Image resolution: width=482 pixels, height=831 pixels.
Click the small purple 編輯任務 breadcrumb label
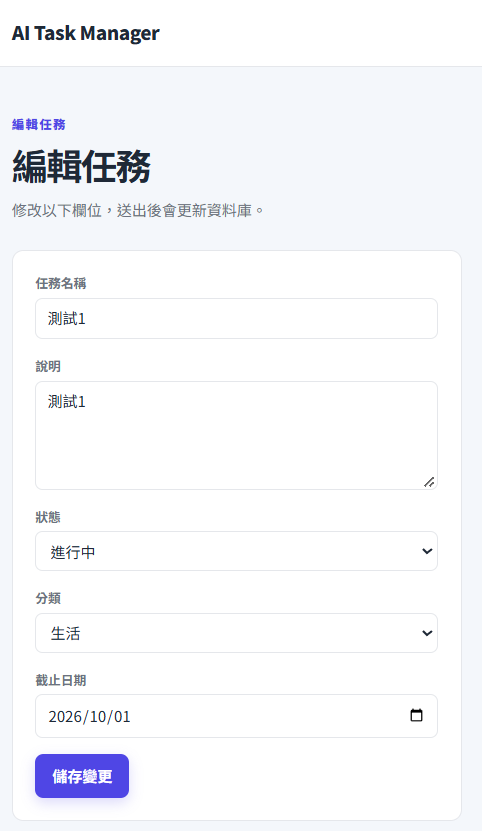[39, 125]
